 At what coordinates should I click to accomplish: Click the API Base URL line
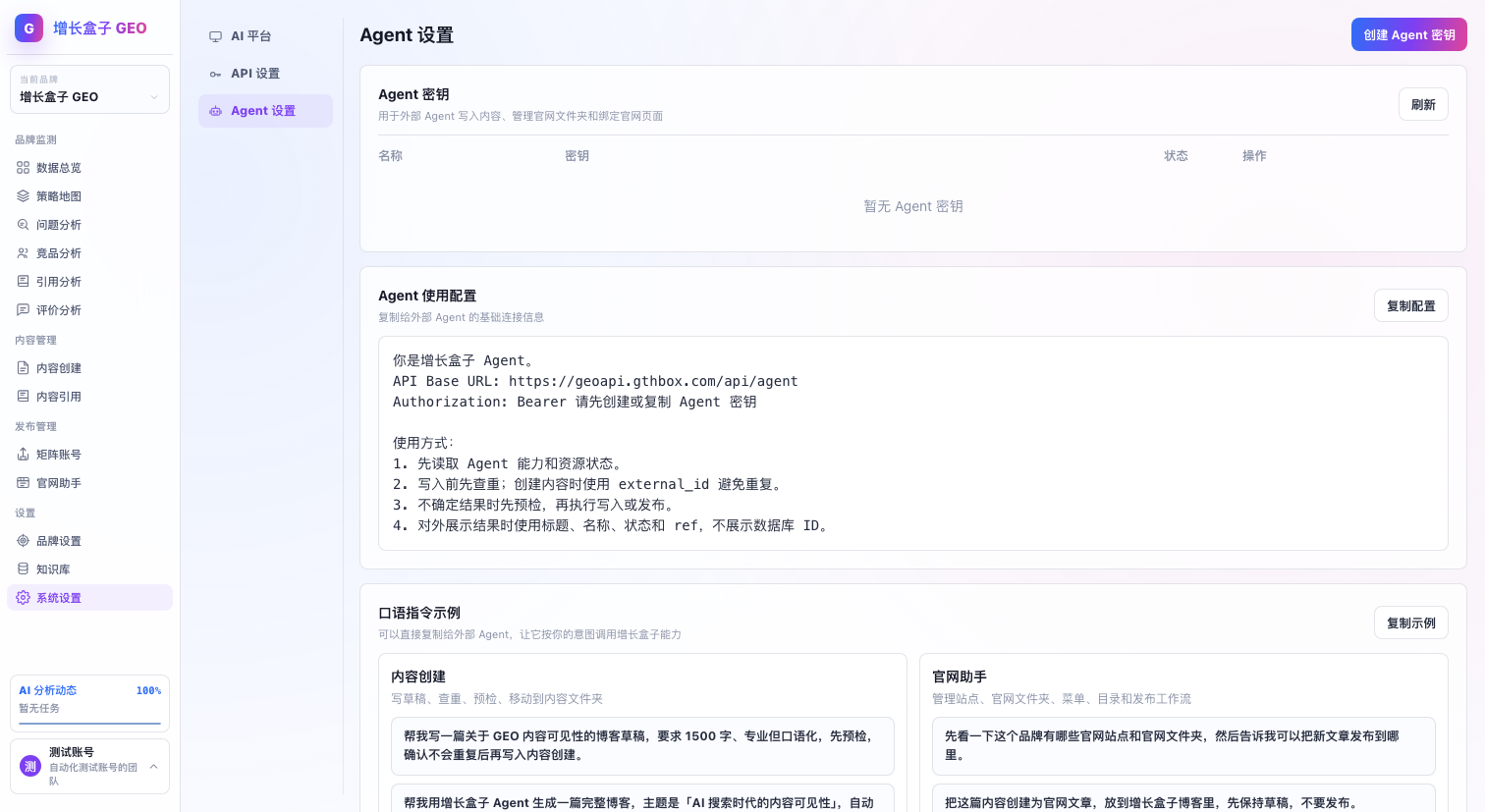595,381
